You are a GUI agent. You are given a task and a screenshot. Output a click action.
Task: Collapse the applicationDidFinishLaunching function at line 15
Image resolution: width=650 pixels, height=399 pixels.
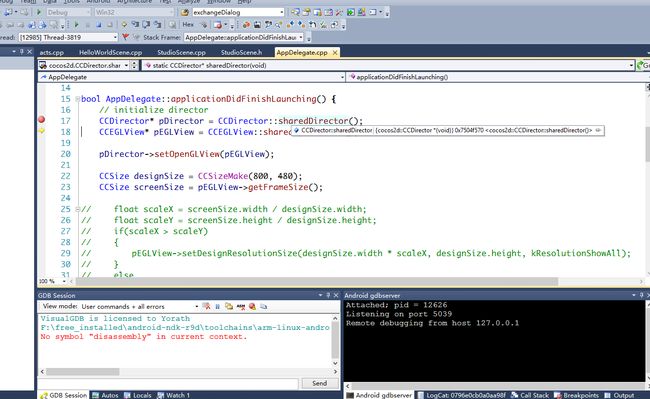pyautogui.click(x=78, y=99)
